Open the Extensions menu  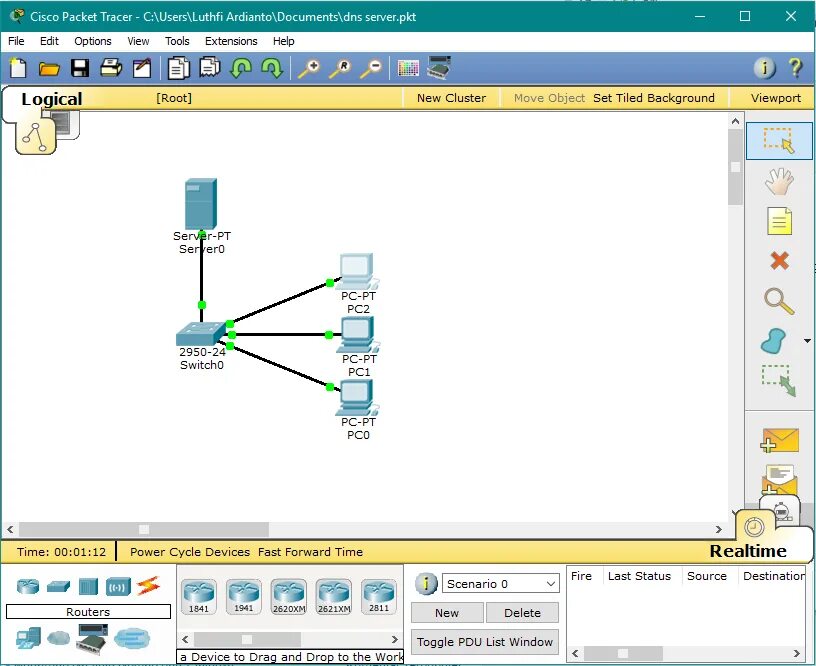point(231,41)
